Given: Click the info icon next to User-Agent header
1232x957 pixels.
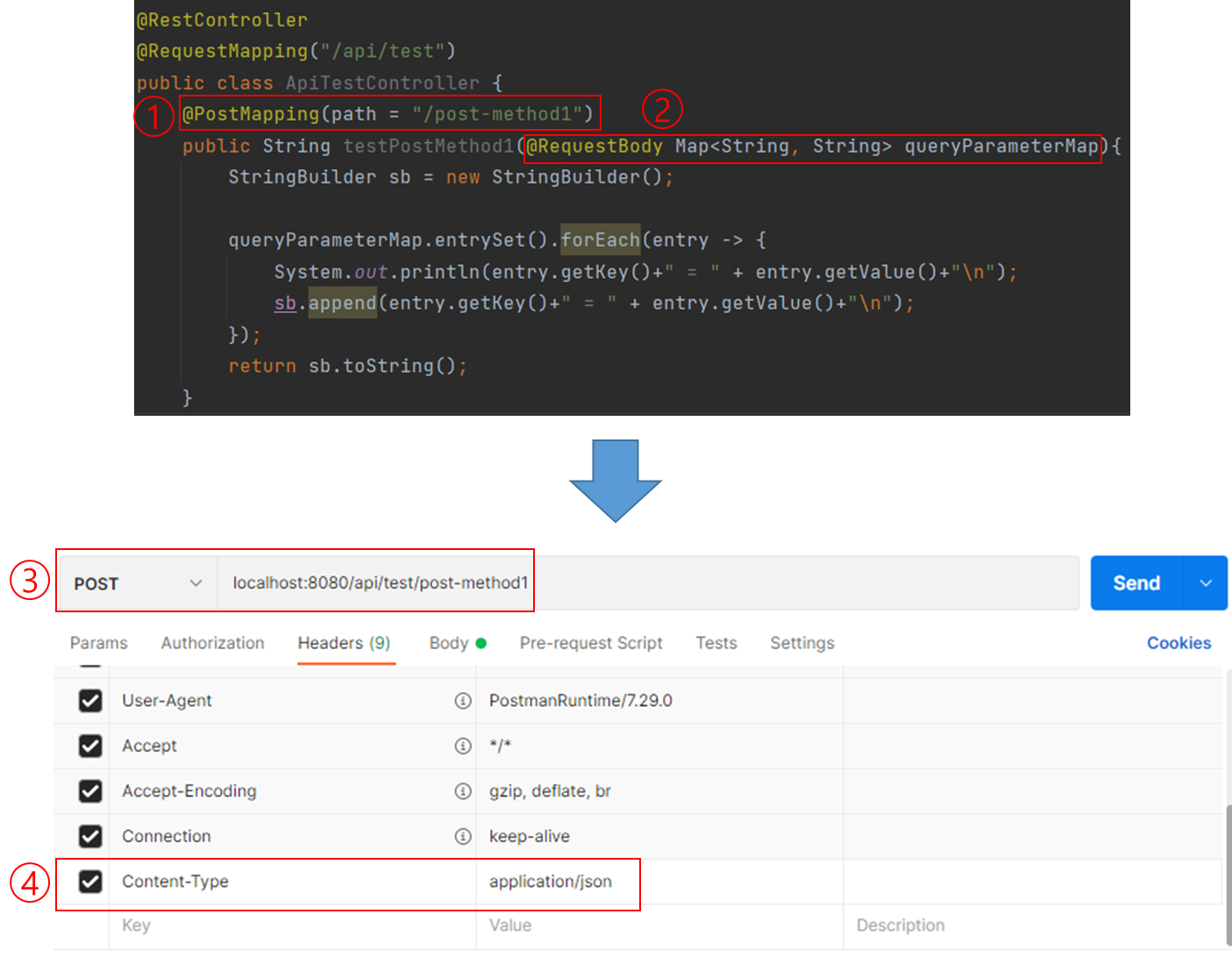Looking at the screenshot, I should [x=463, y=700].
